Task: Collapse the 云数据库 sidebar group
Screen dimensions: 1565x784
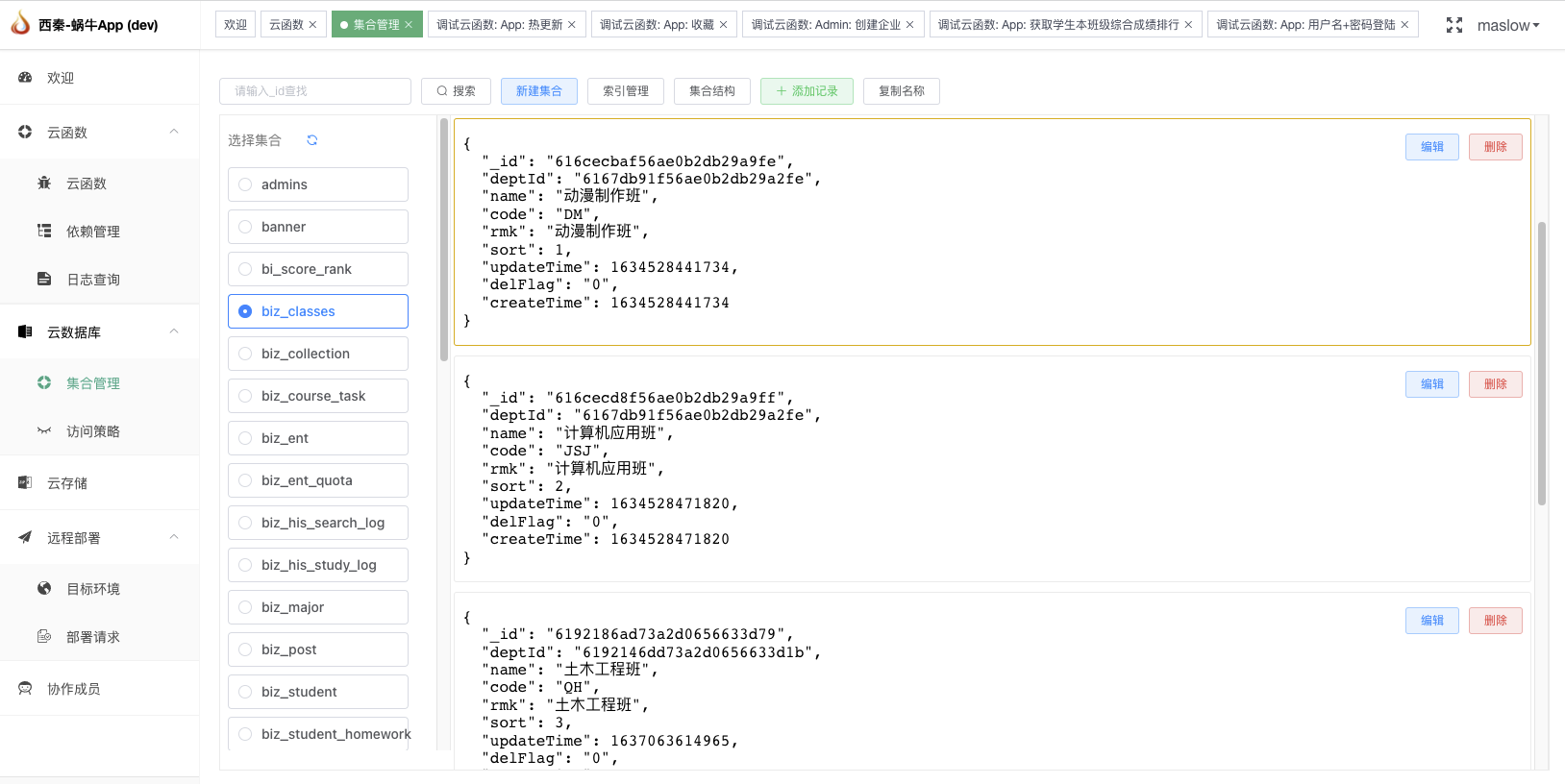Action: [x=174, y=332]
